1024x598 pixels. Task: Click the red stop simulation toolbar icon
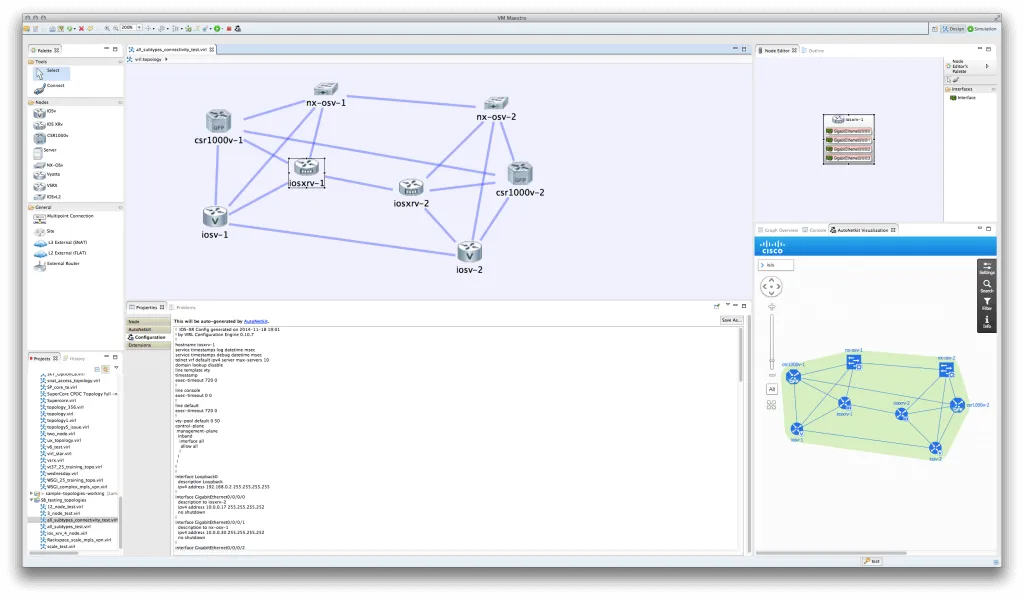pyautogui.click(x=229, y=29)
